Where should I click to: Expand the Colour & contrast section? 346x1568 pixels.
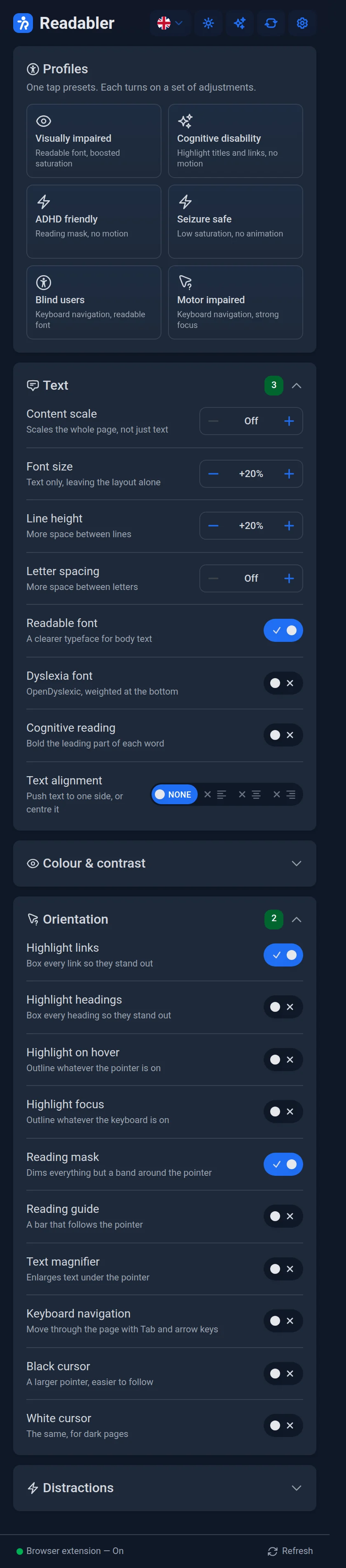point(165,863)
